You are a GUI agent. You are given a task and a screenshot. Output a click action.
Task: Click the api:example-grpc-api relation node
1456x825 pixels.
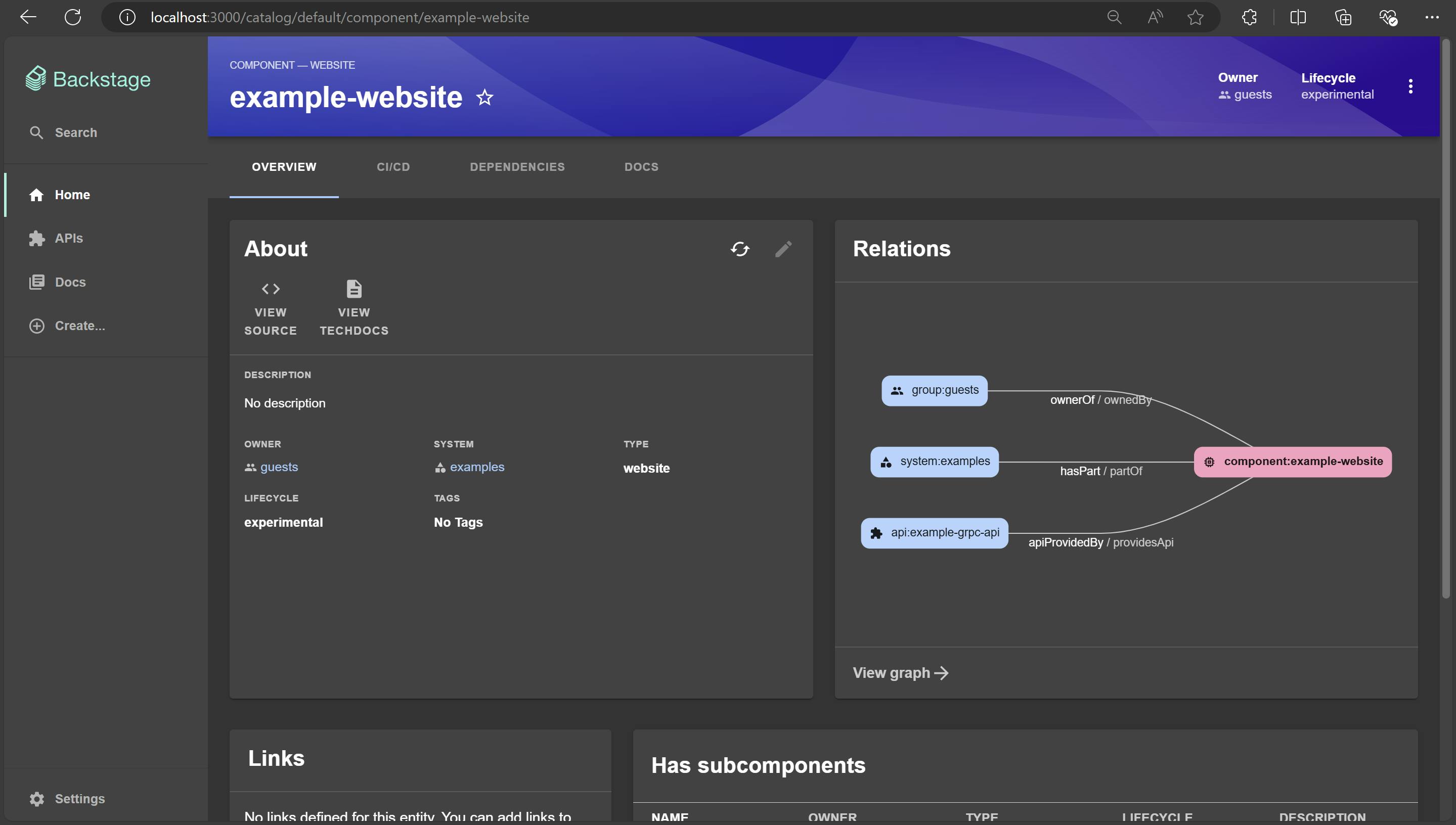[x=935, y=533]
